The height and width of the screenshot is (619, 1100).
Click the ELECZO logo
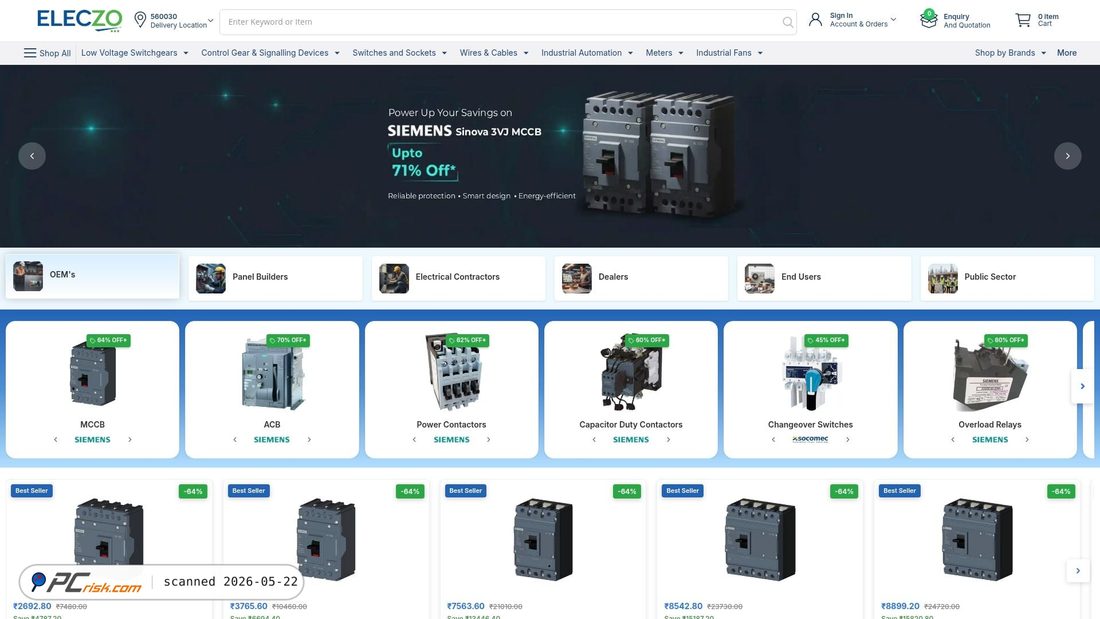[x=79, y=20]
